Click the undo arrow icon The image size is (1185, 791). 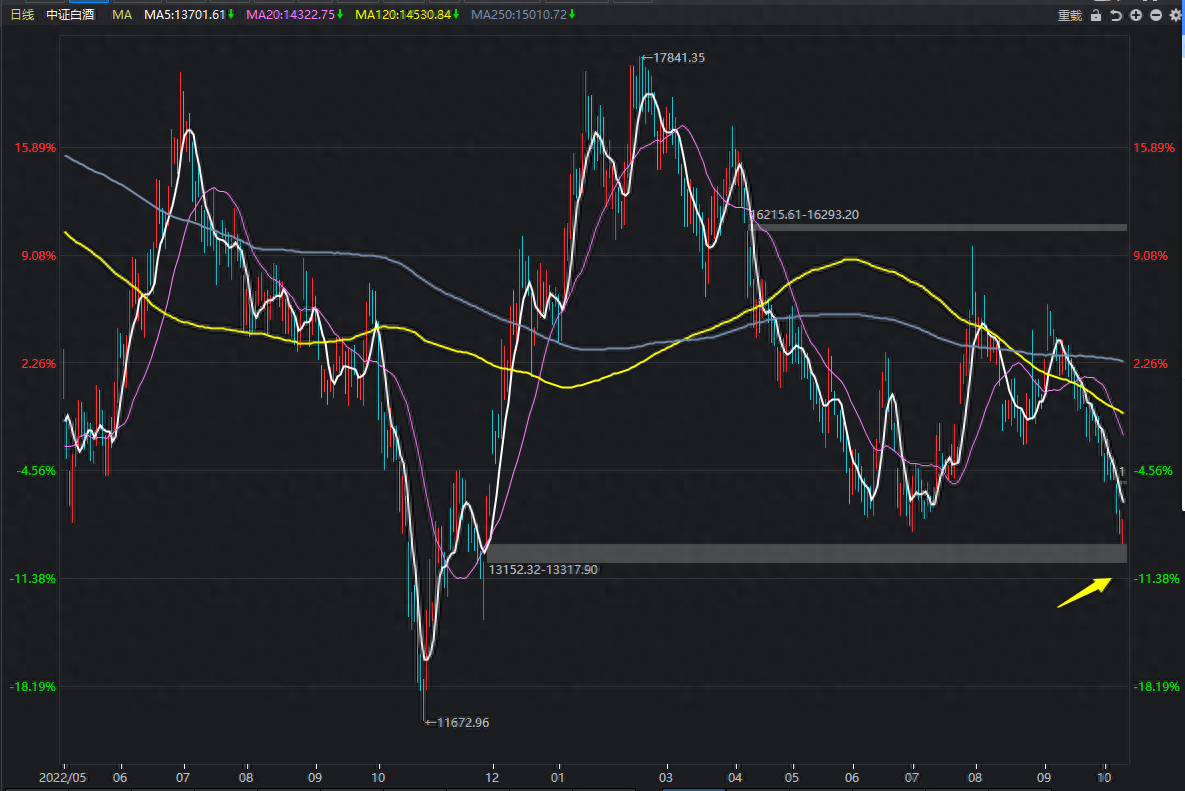coord(1116,15)
